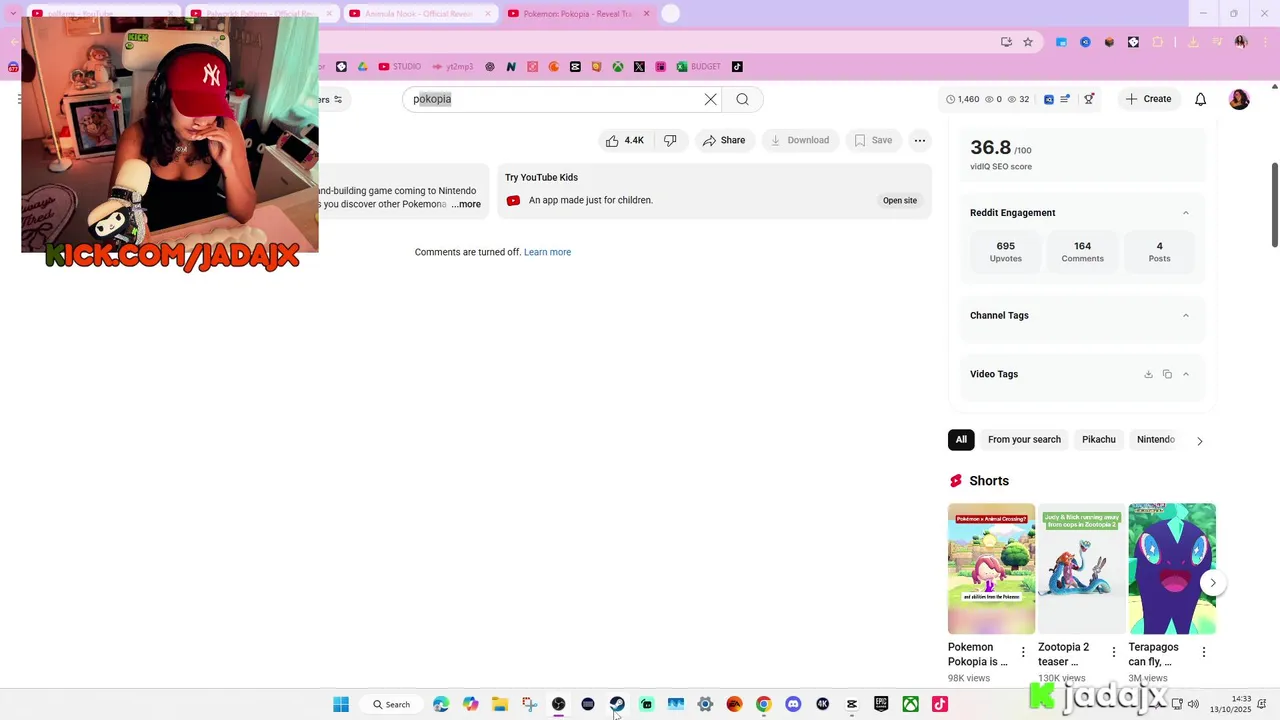The height and width of the screenshot is (720, 1280).
Task: Click 695 Upvotes Reddit stat
Action: pyautogui.click(x=1005, y=251)
